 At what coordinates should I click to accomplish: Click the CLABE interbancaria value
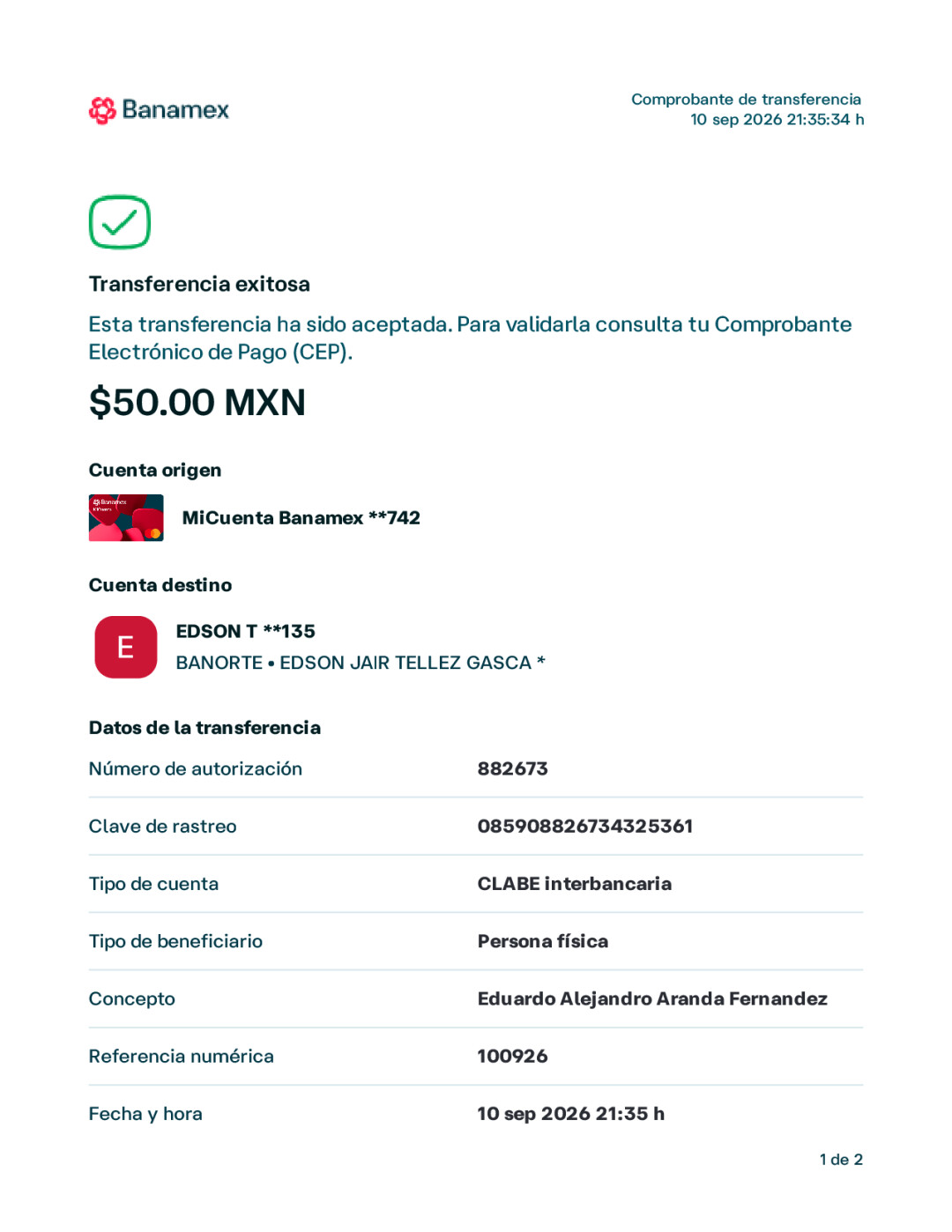[x=575, y=884]
